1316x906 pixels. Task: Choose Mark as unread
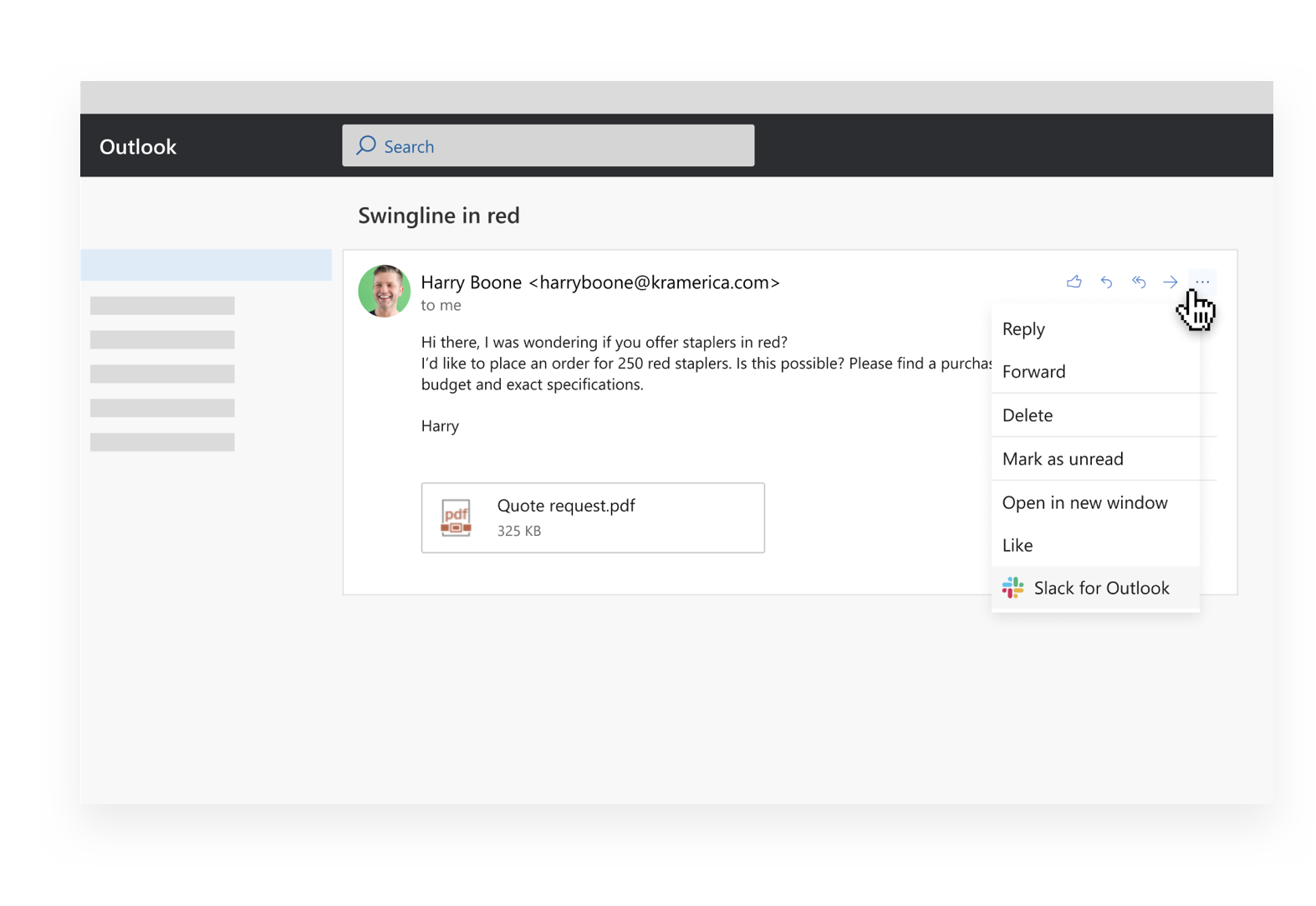[1095, 458]
